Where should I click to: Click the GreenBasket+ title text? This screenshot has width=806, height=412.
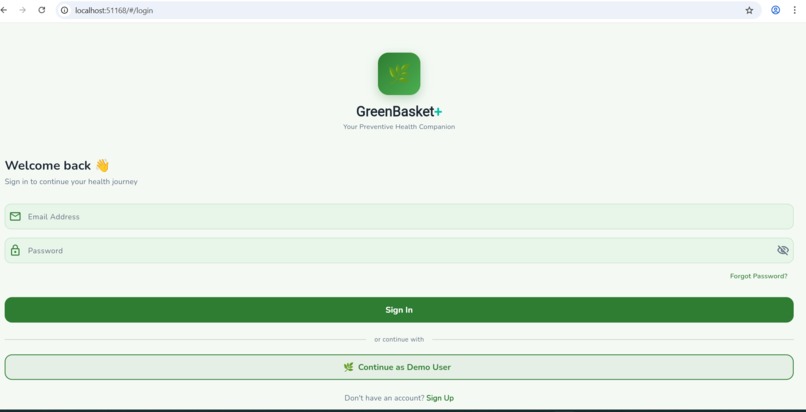point(399,111)
